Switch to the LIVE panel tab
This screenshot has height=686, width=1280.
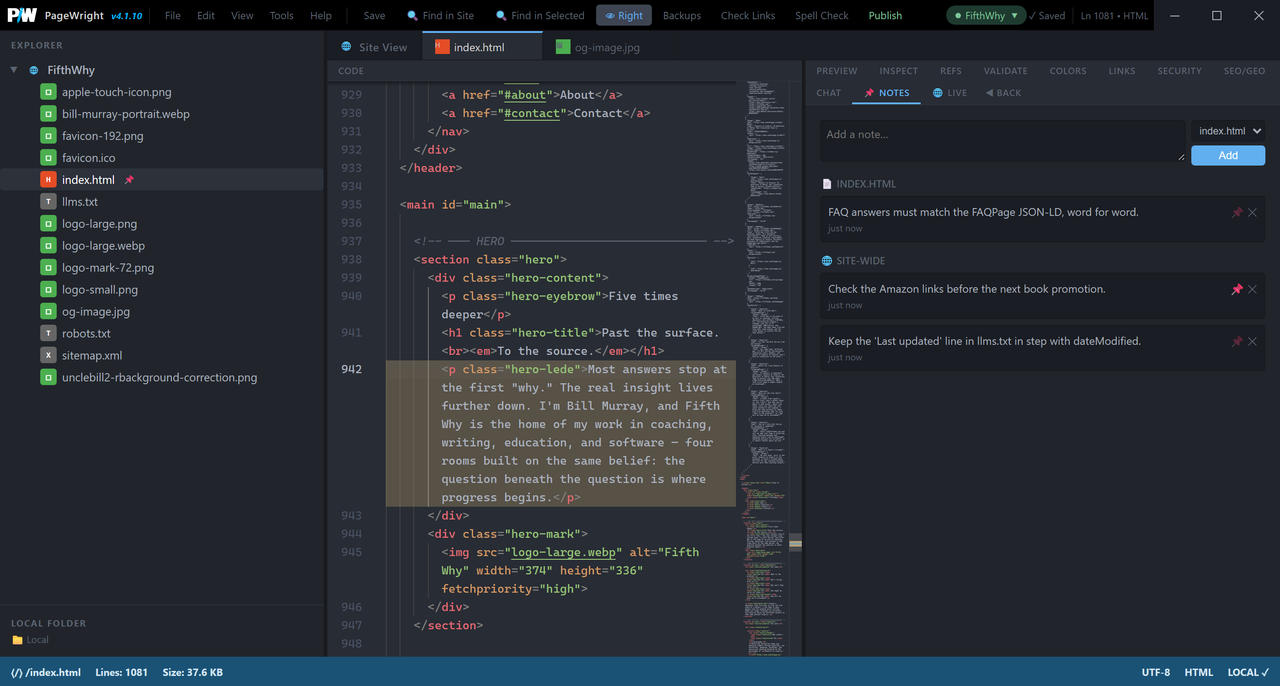[x=950, y=93]
